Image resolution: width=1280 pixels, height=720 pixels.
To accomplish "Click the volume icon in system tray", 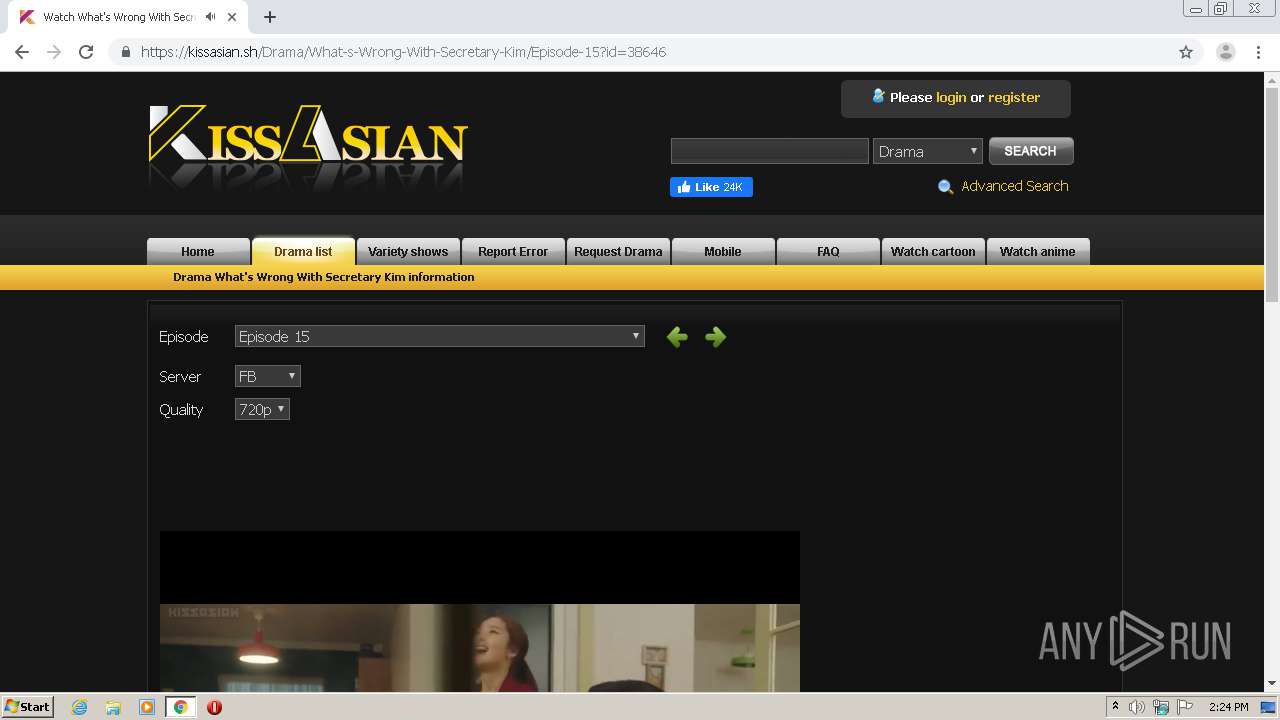I will tap(1137, 707).
